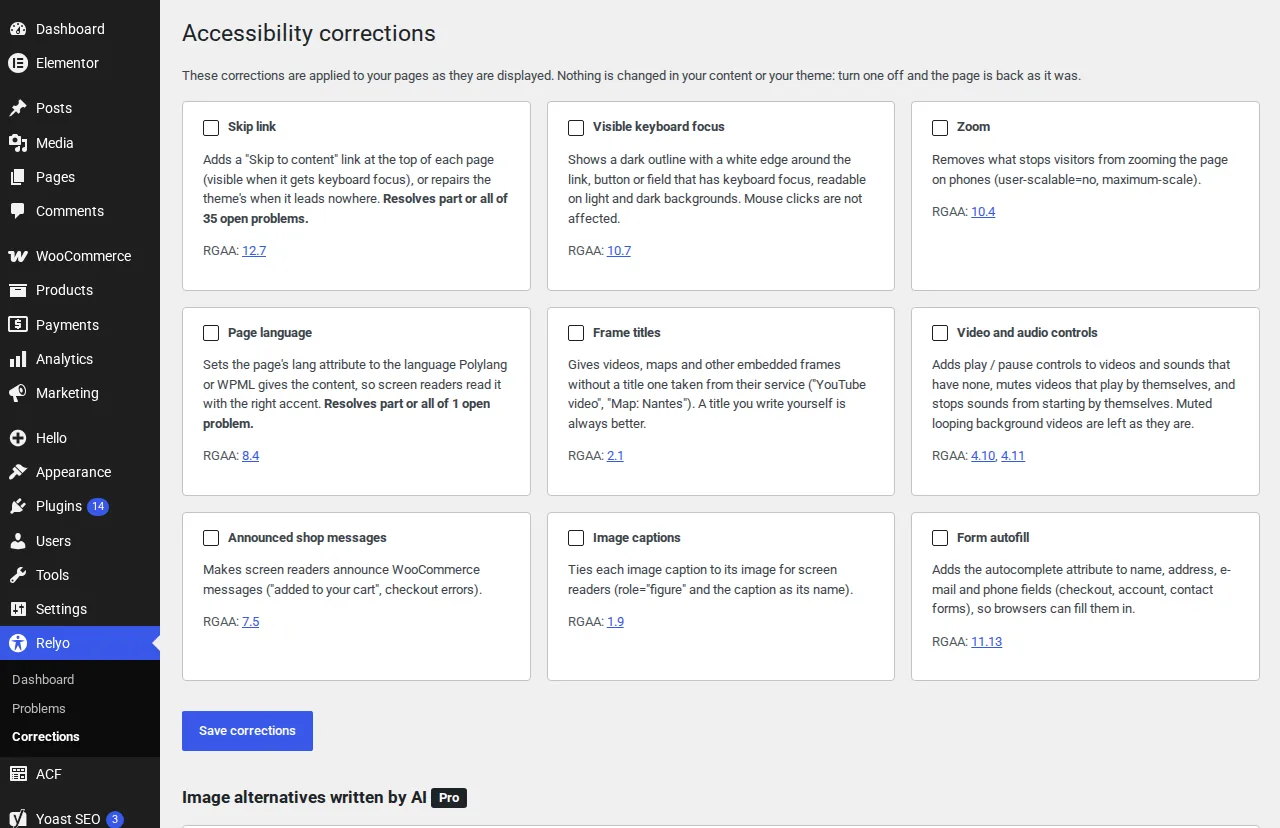
Task: Open the Products box icon
Action: (18, 290)
